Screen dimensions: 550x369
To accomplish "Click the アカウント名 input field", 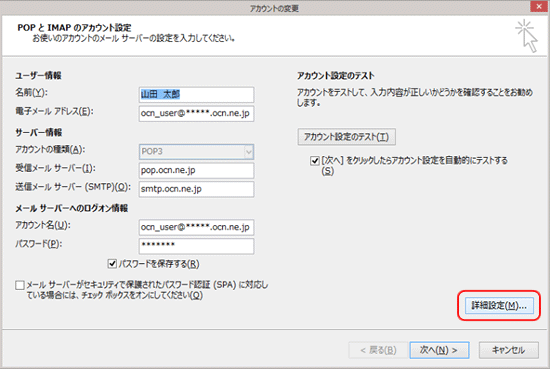I will pos(196,227).
